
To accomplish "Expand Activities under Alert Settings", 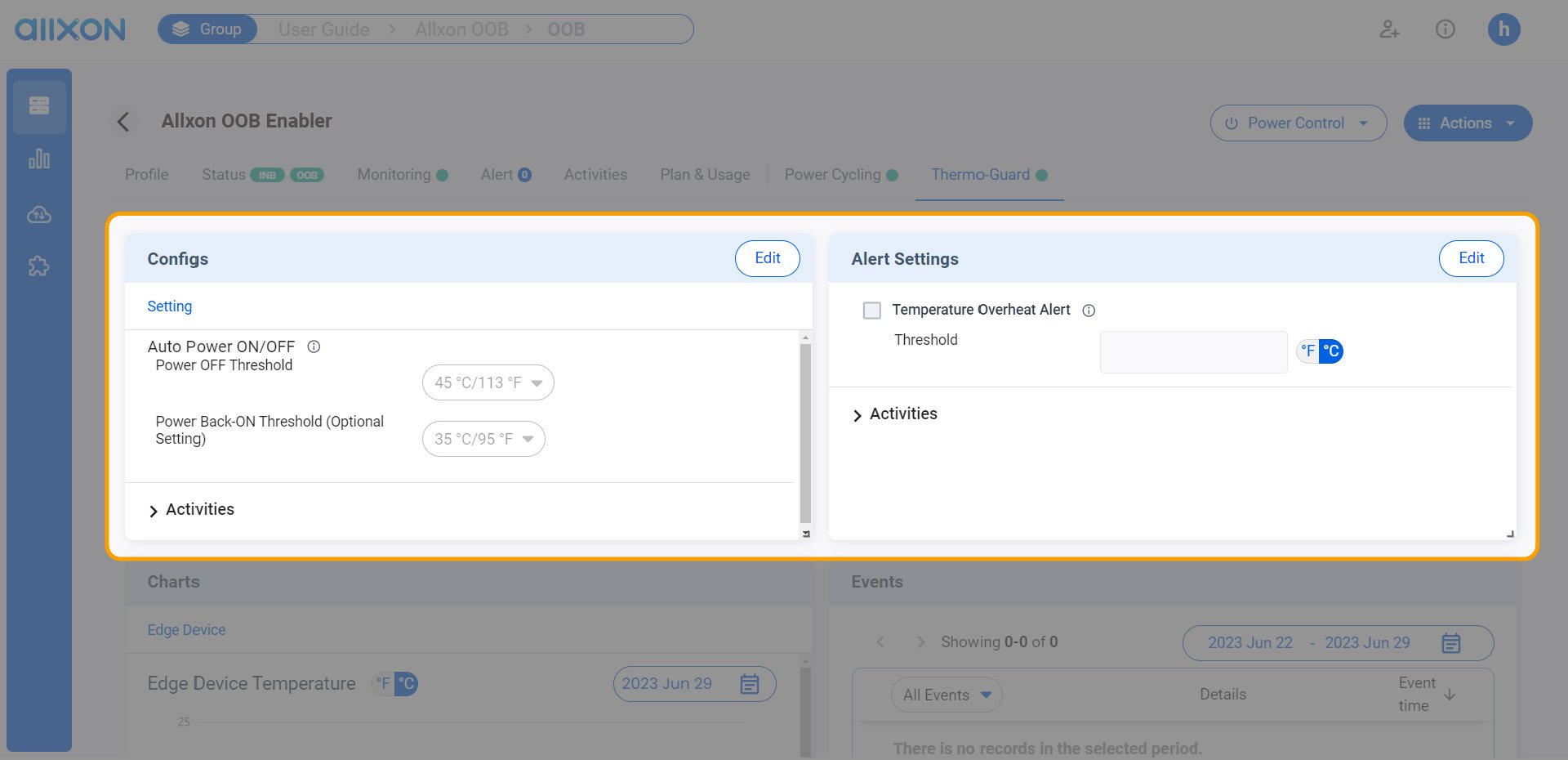I will (894, 414).
